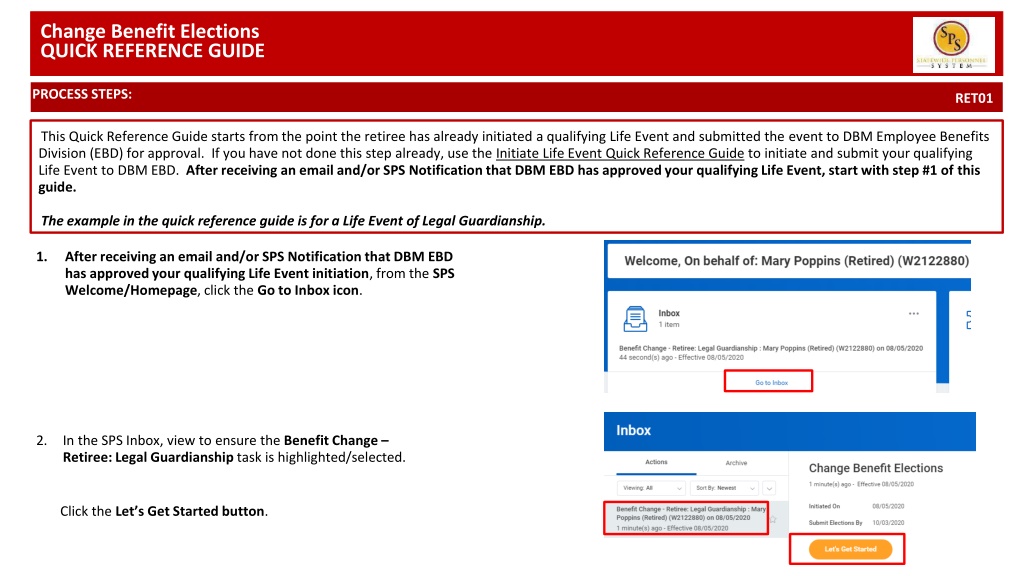Open the Viewing: All dropdown
This screenshot has height=576, width=1024.
(x=651, y=488)
